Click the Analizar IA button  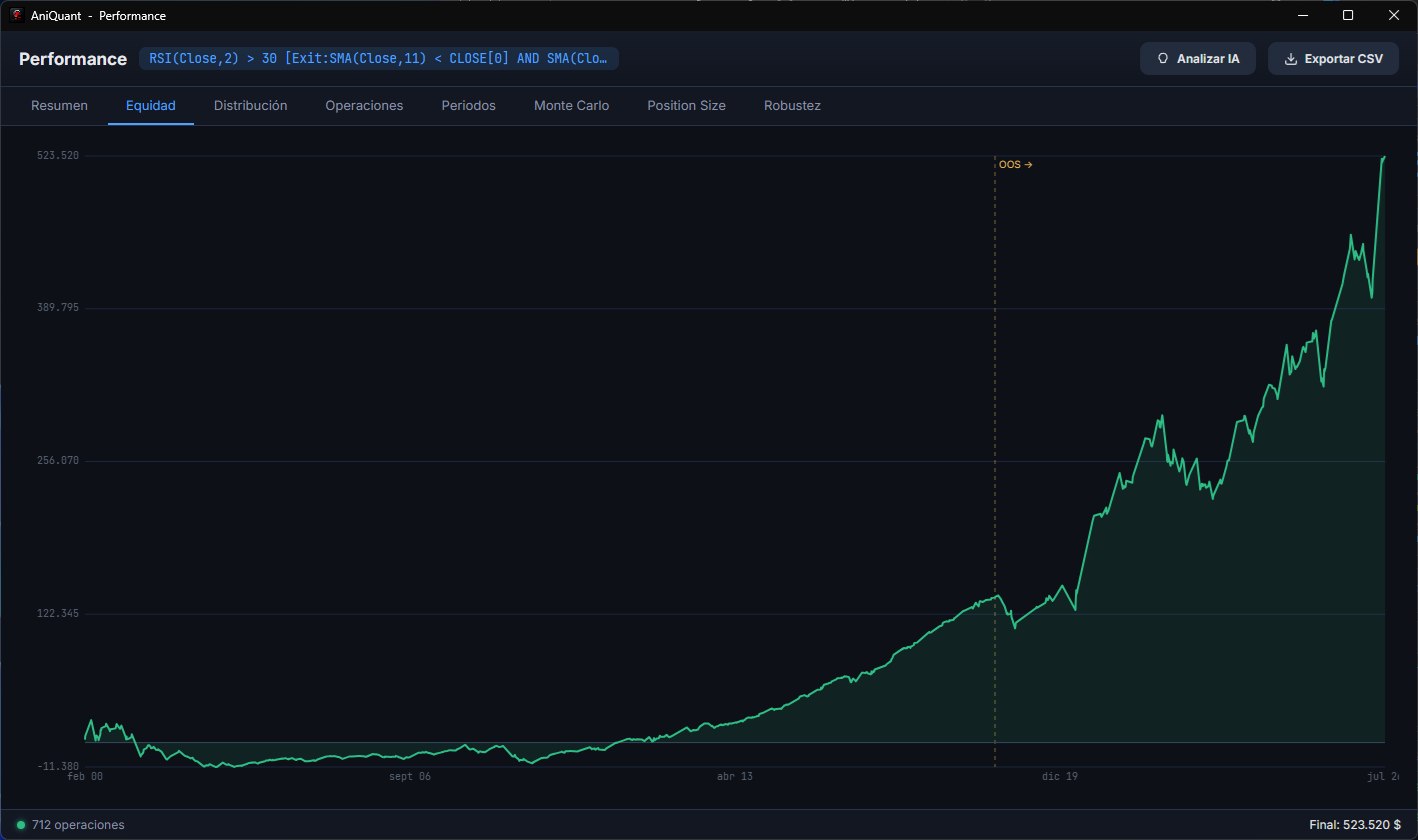(1199, 59)
